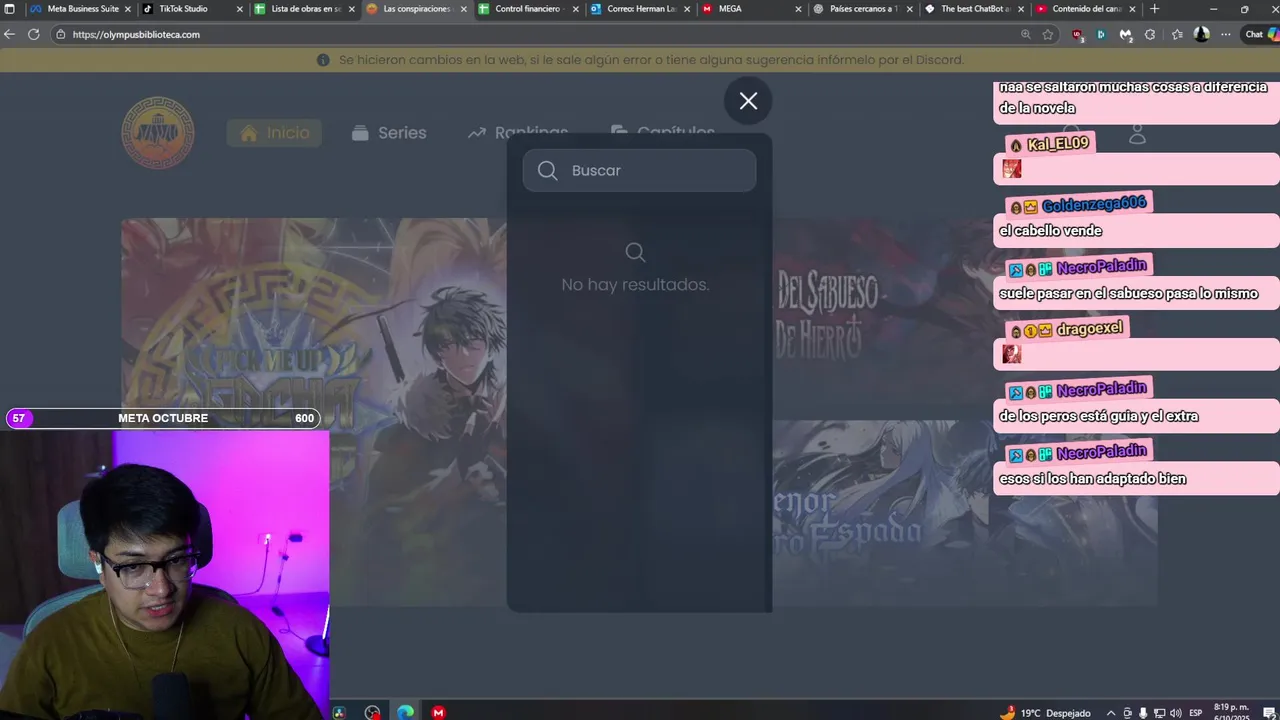Click the Buscar search input field
This screenshot has height=720, width=1280.
(x=639, y=170)
